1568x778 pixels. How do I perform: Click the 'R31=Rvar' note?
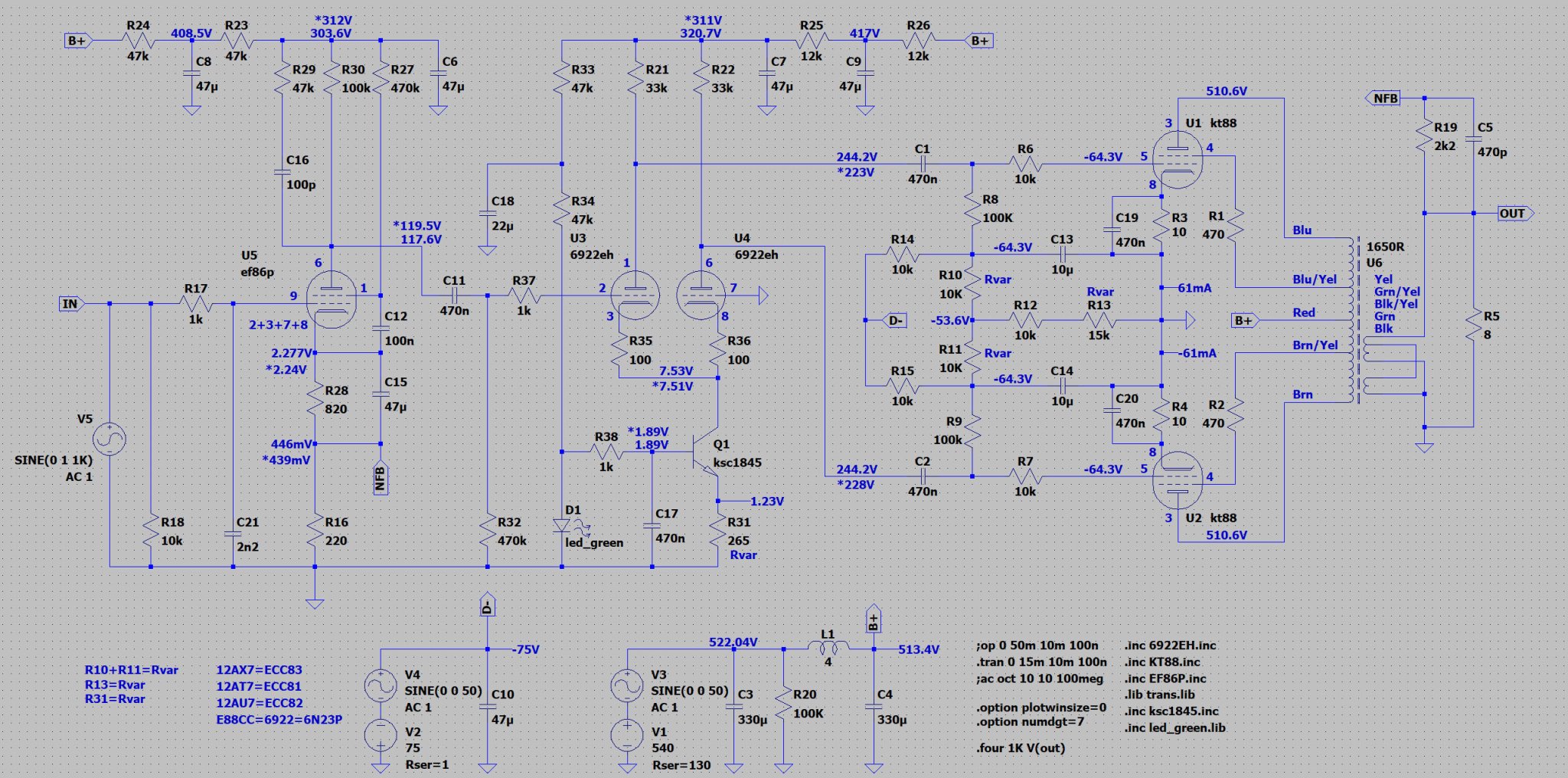(x=115, y=699)
